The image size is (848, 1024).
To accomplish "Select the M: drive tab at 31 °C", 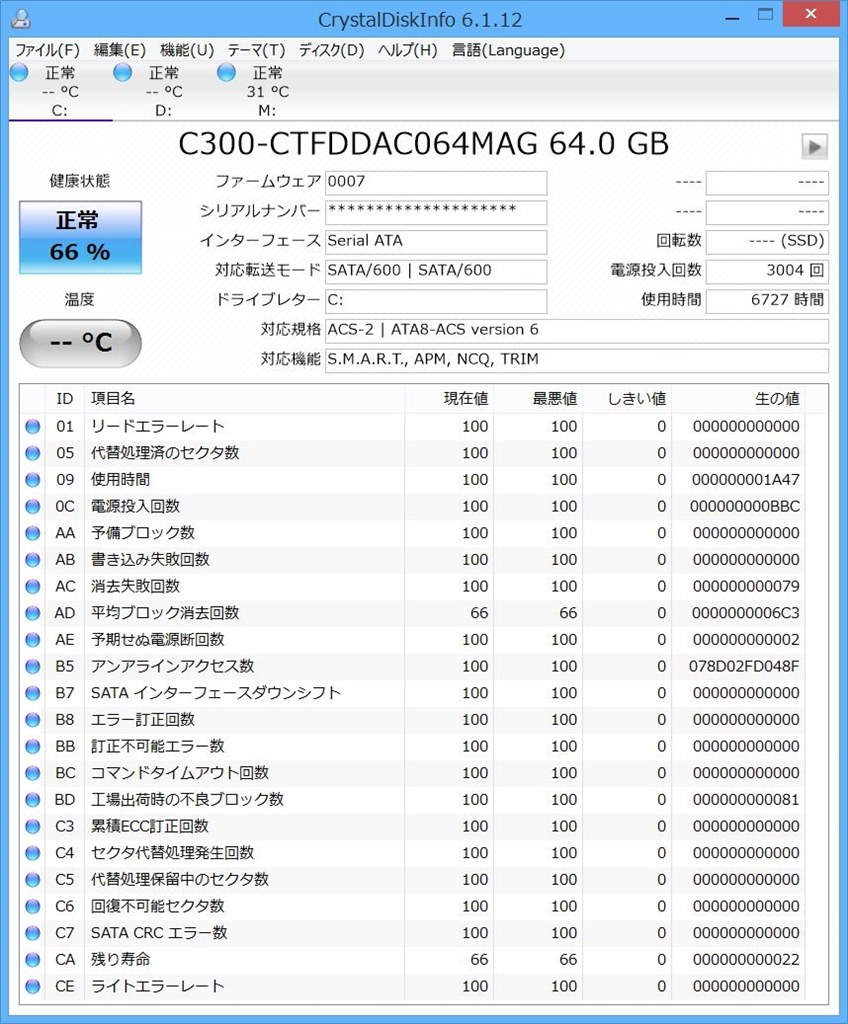I will tap(267, 91).
